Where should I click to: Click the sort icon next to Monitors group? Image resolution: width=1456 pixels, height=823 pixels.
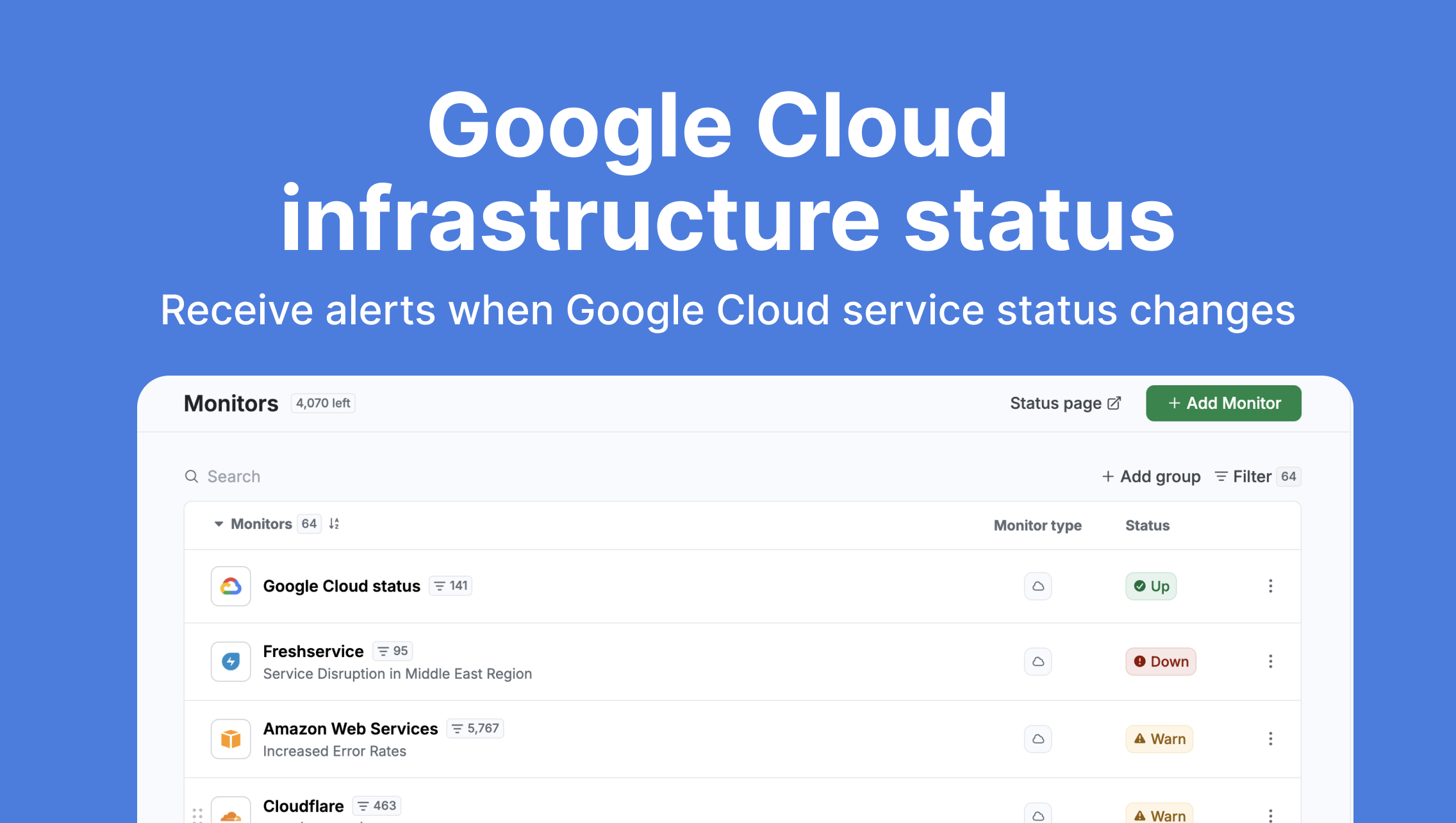coord(333,524)
